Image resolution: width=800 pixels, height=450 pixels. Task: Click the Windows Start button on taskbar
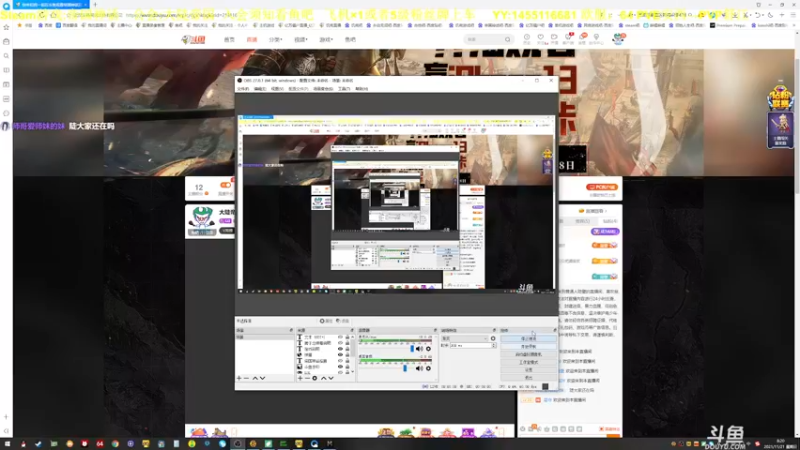7,444
